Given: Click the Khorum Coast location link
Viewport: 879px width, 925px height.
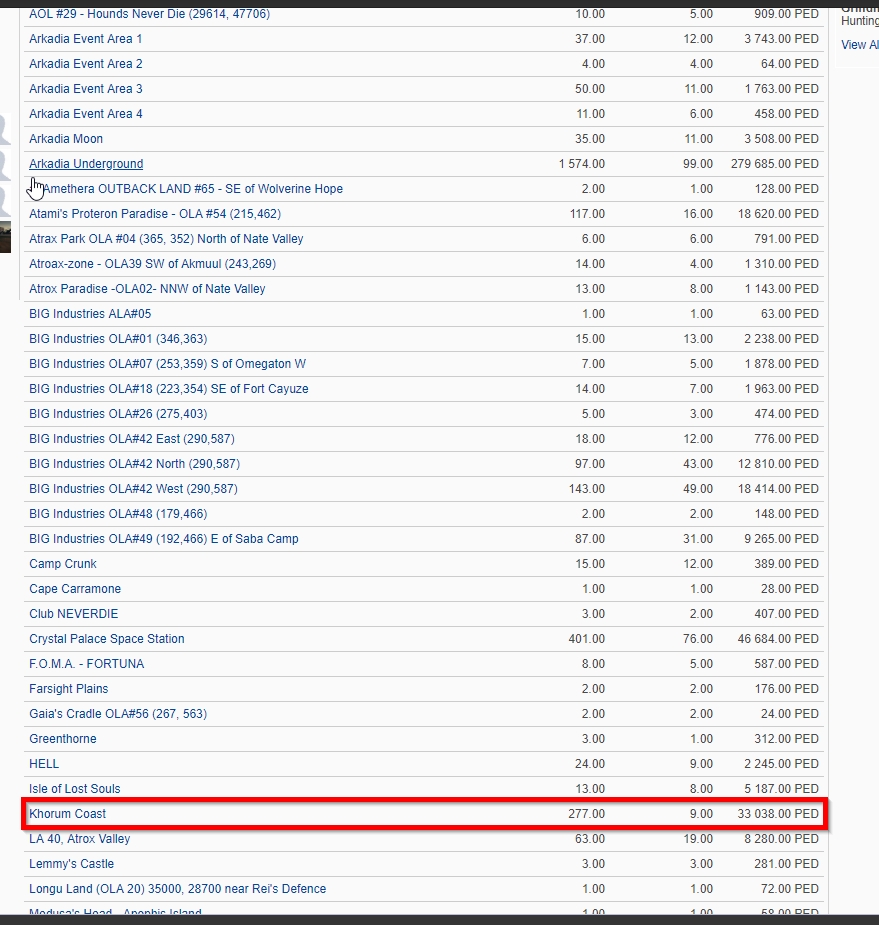Looking at the screenshot, I should point(67,814).
